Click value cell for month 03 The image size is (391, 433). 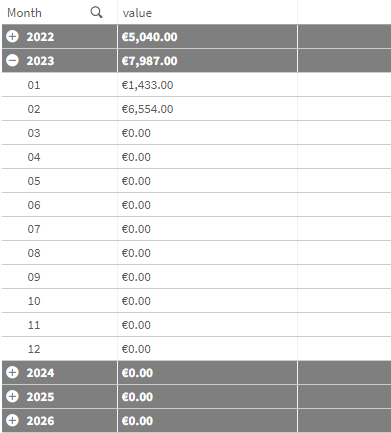(136, 133)
